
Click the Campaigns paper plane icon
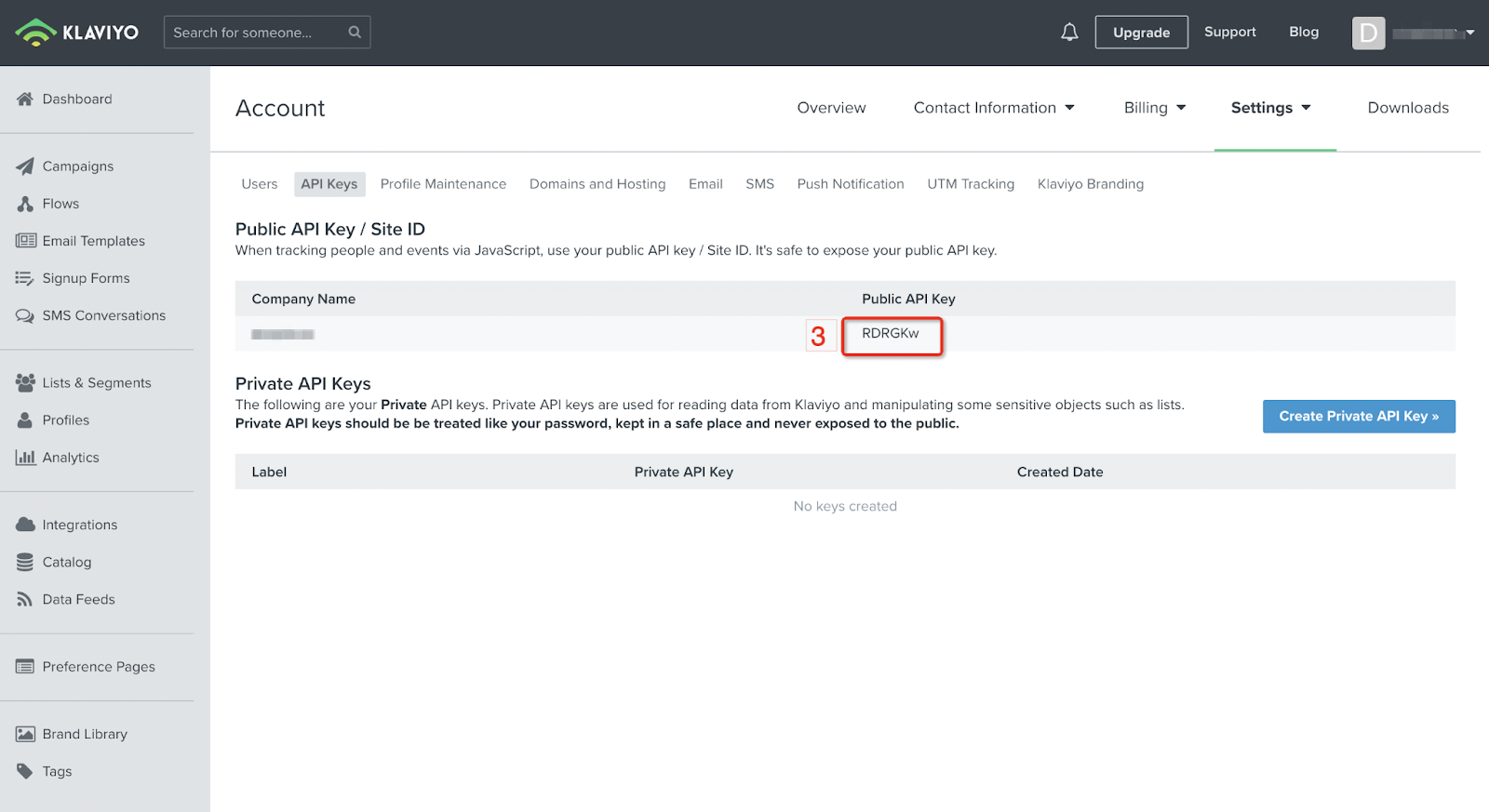pos(25,166)
